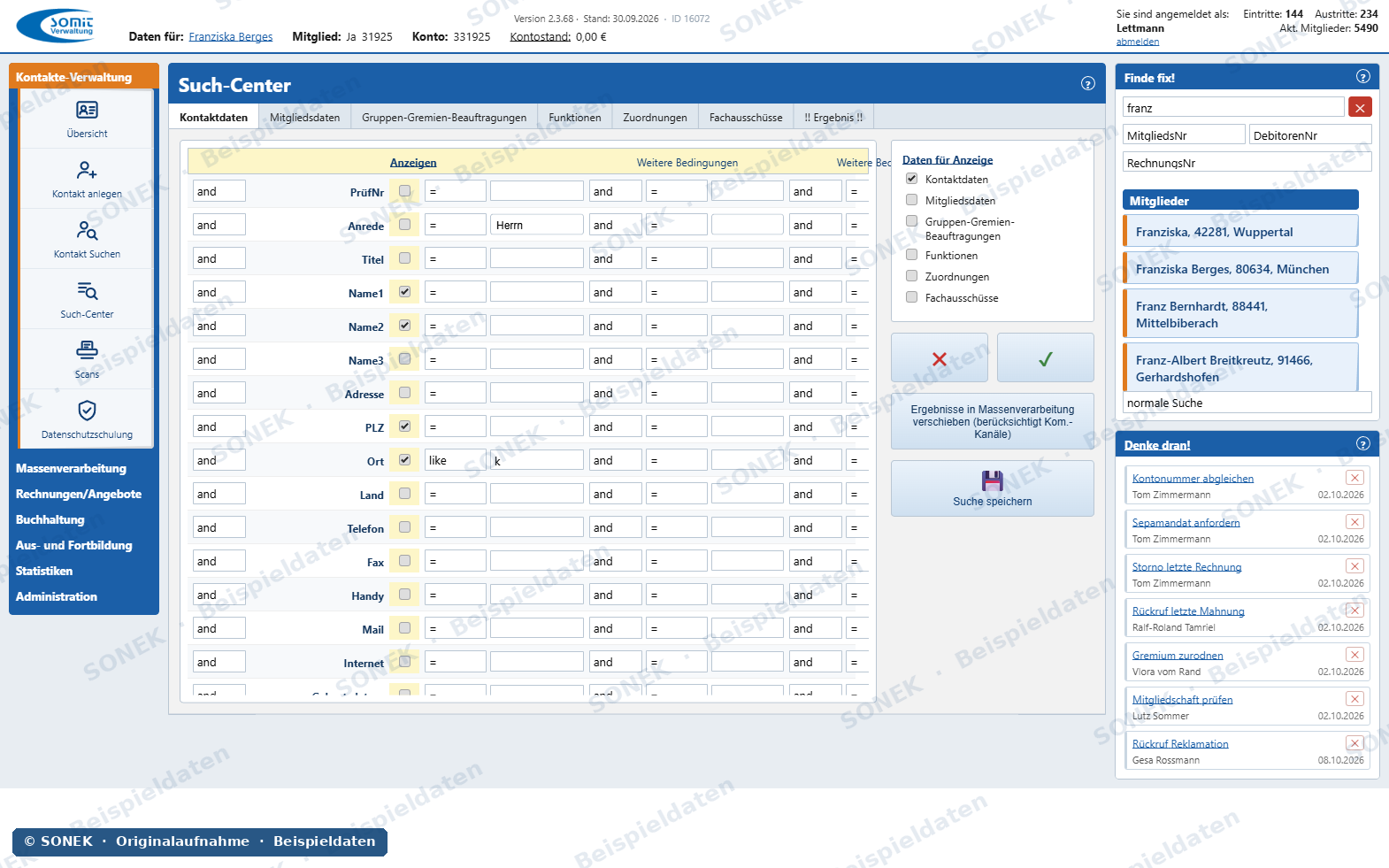Enable the Fachausschüsse display checkbox
The width and height of the screenshot is (1389, 868).
(x=911, y=297)
